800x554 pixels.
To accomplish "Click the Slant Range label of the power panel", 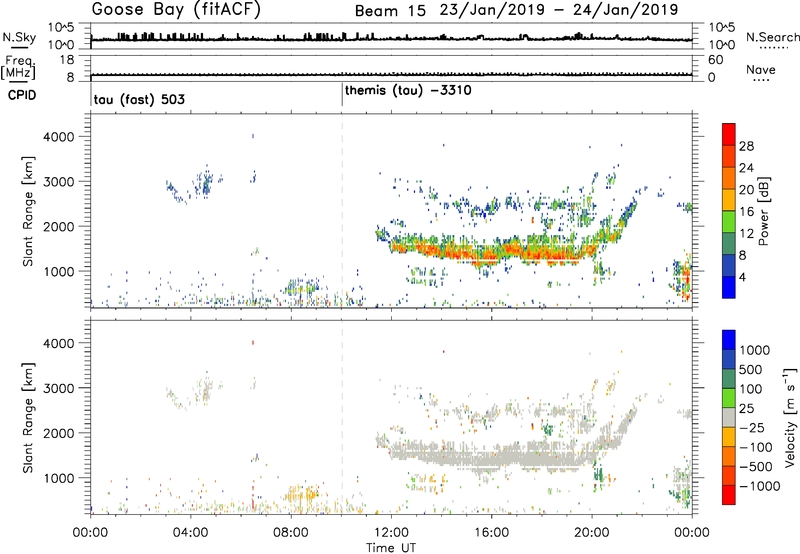I will point(28,211).
